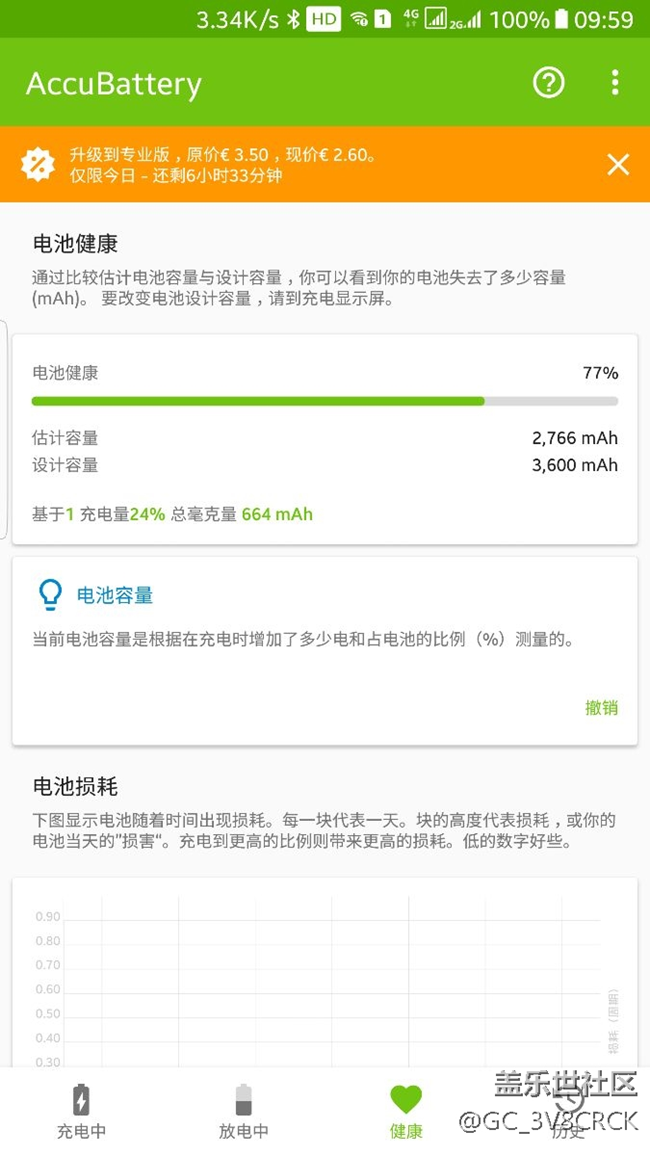Open the 历史 tab
Screen dimensions: 650x1156
coord(567,1133)
